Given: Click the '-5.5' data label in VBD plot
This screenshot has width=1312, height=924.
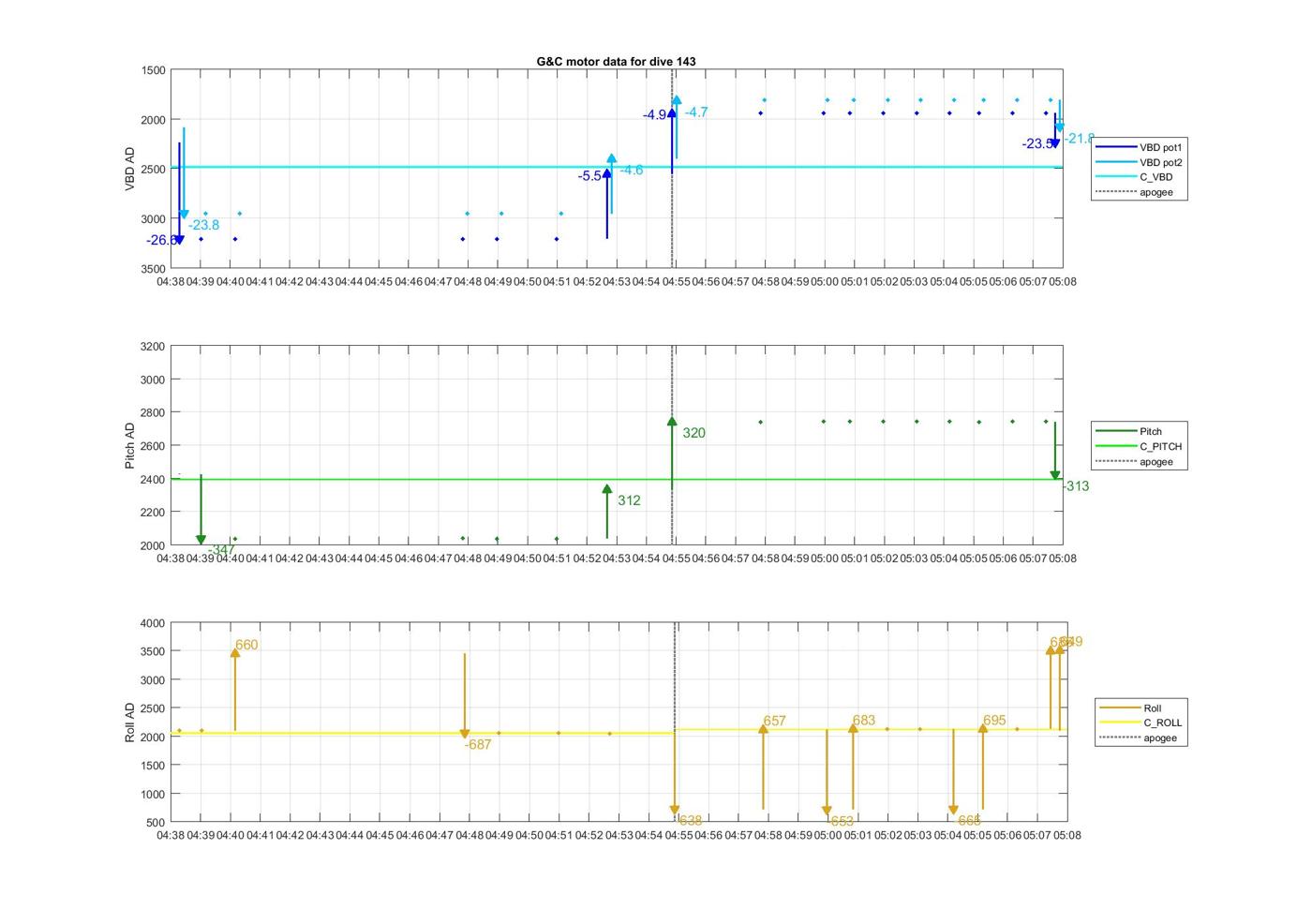Looking at the screenshot, I should 589,176.
